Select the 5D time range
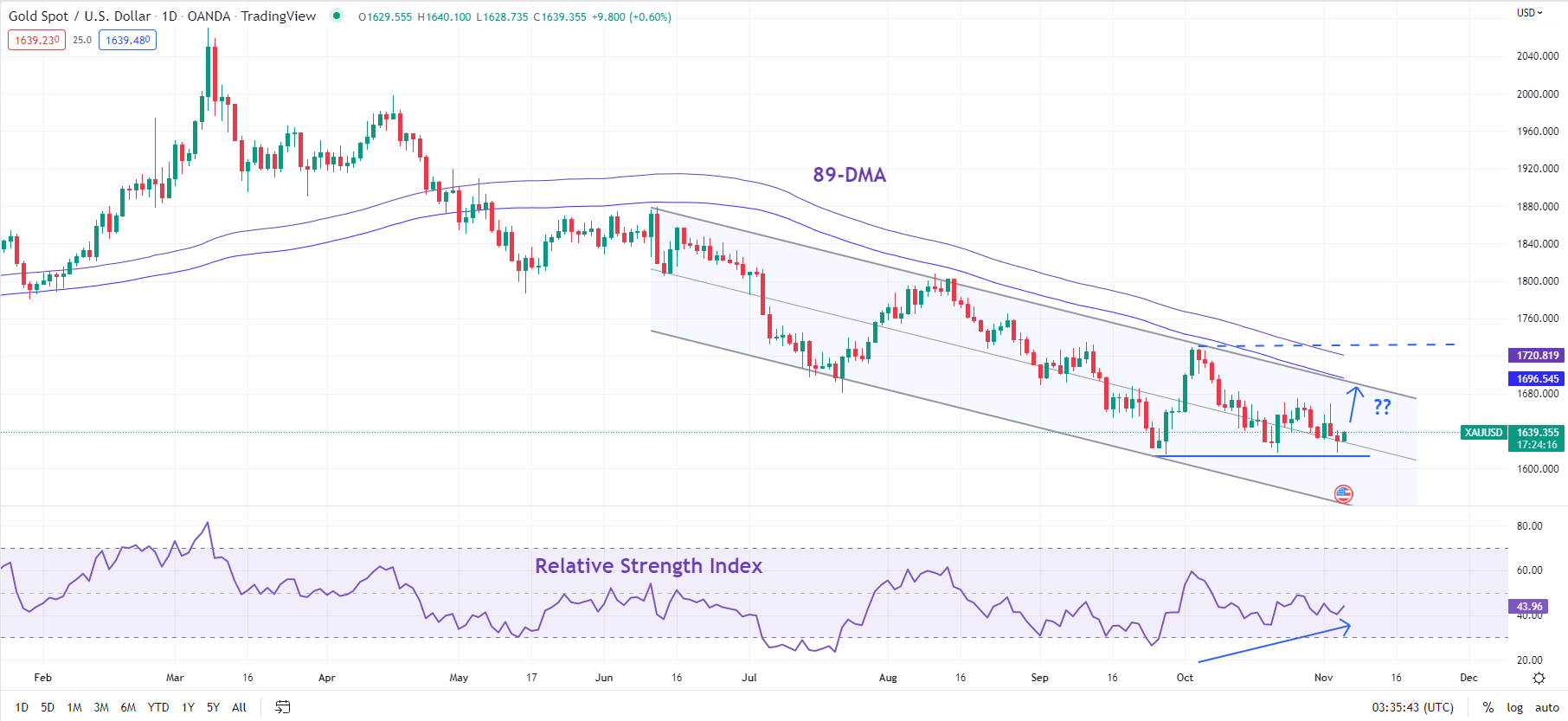The image size is (1568, 721). pos(48,707)
